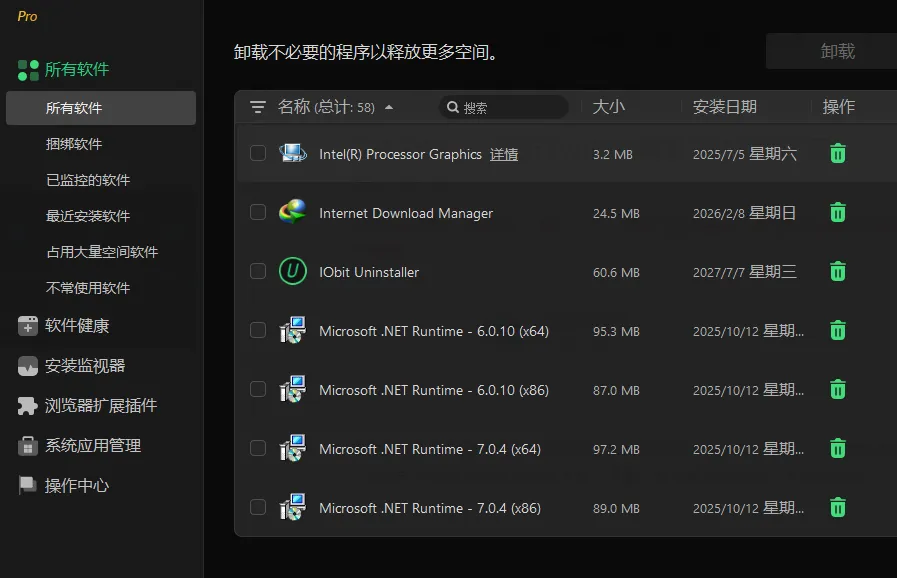
Task: Open the 已监控的软件 monitored software item
Action: tap(88, 180)
